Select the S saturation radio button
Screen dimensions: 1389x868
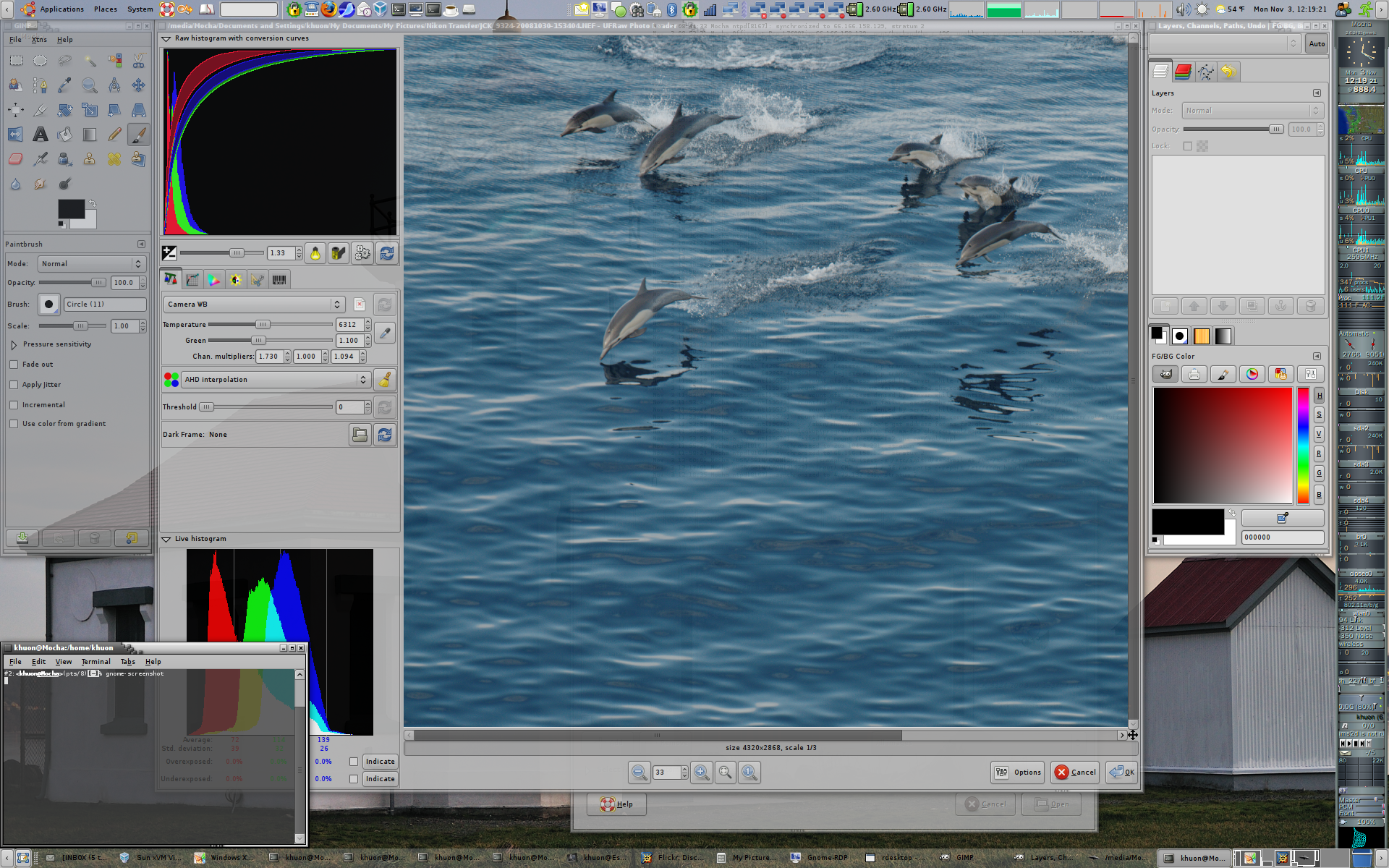point(1319,414)
